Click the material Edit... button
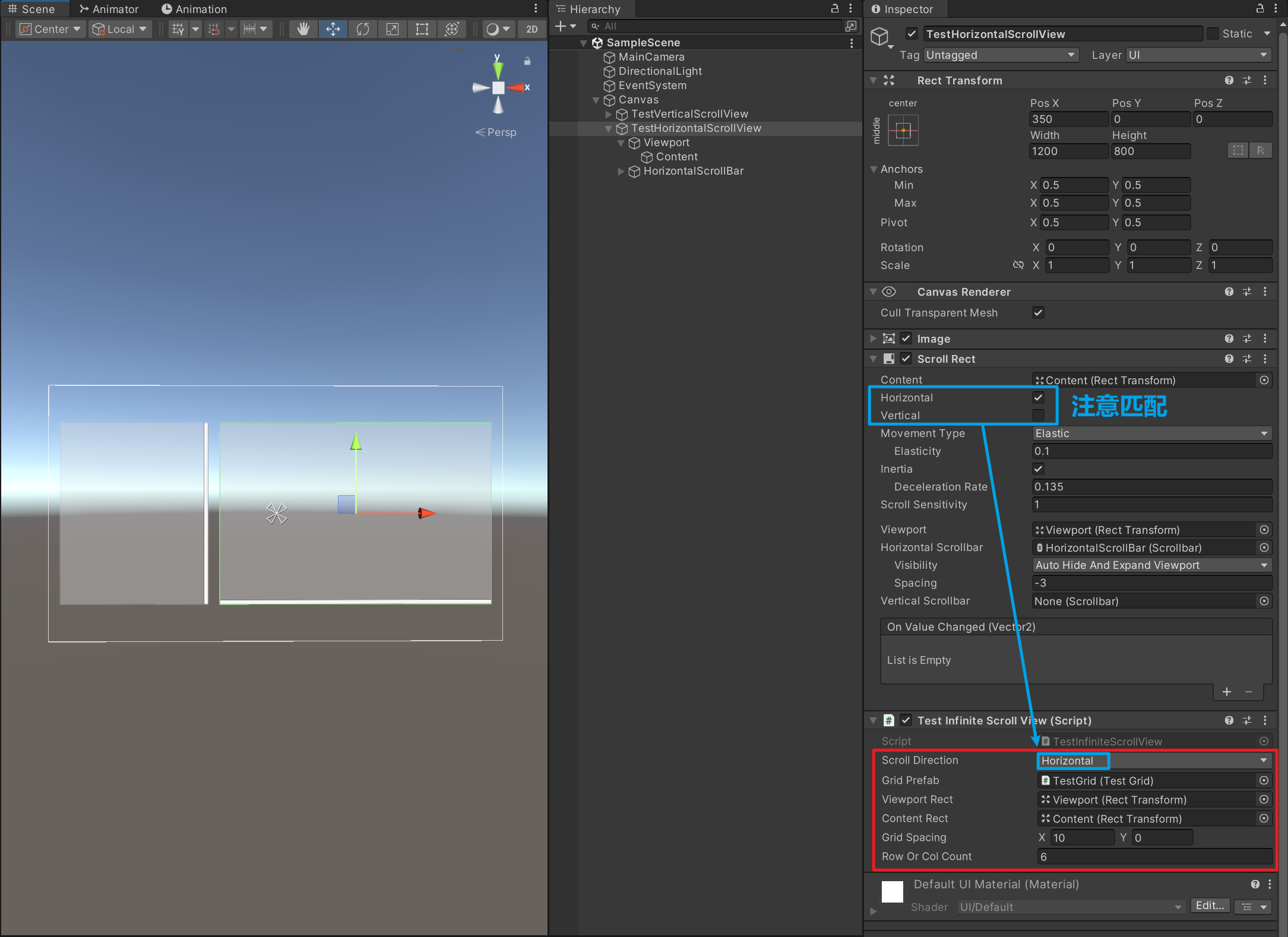 1209,906
